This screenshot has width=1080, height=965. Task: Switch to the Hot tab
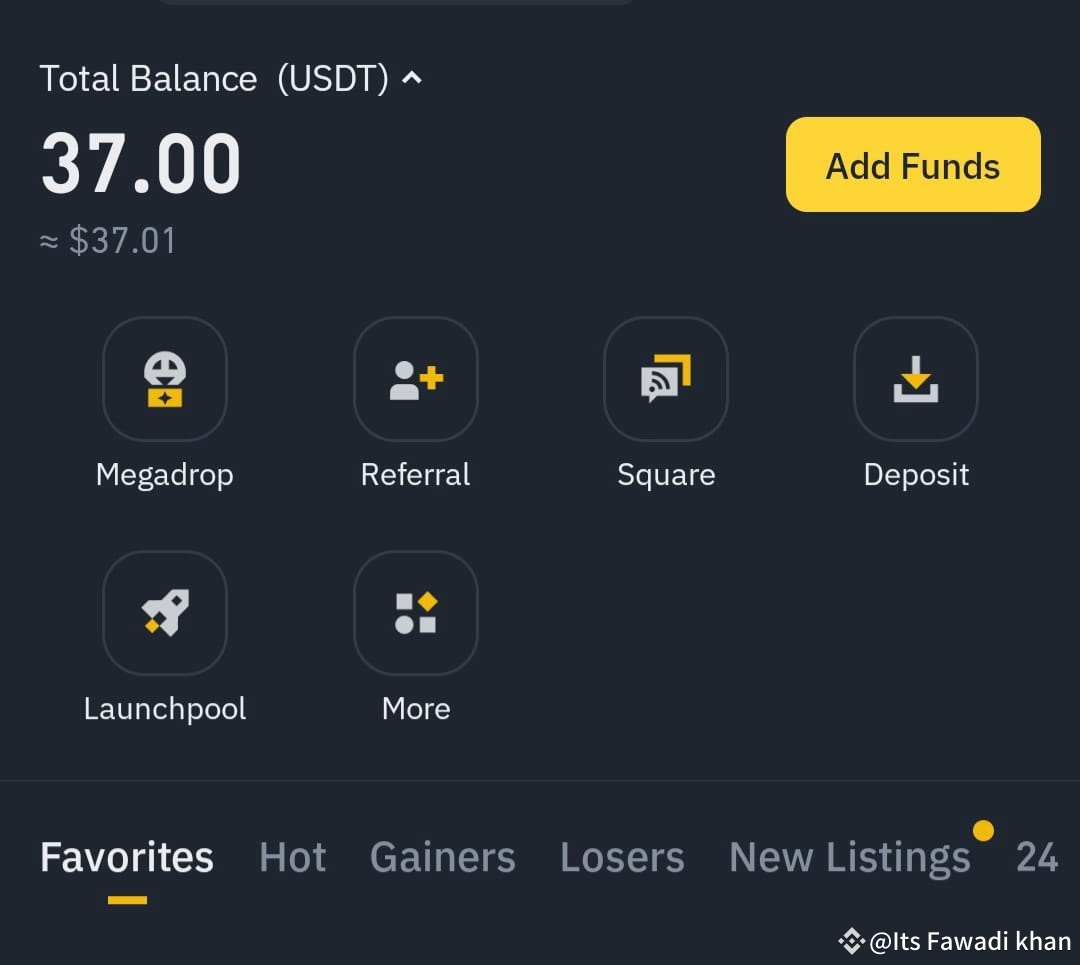point(292,856)
